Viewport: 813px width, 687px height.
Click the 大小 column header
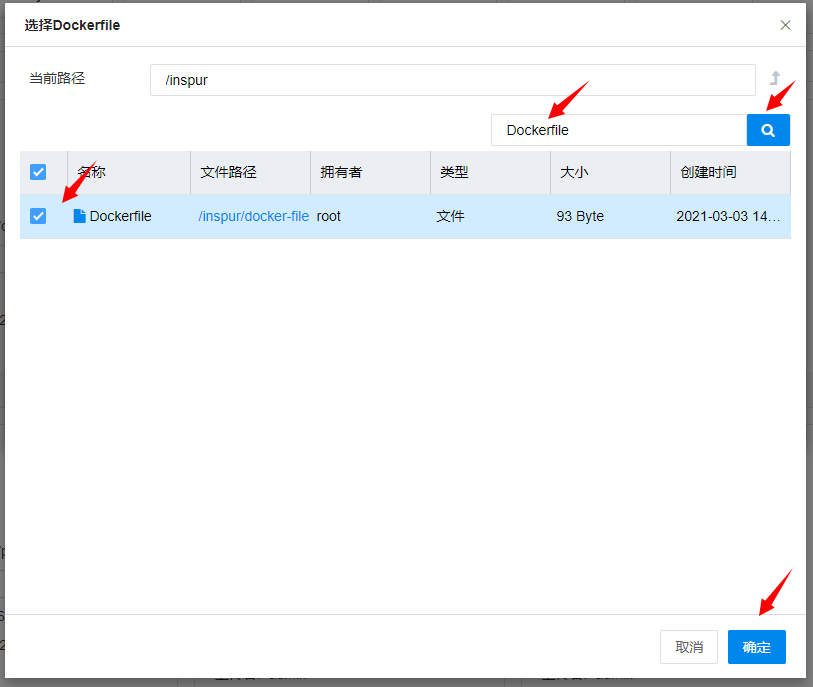[x=574, y=172]
